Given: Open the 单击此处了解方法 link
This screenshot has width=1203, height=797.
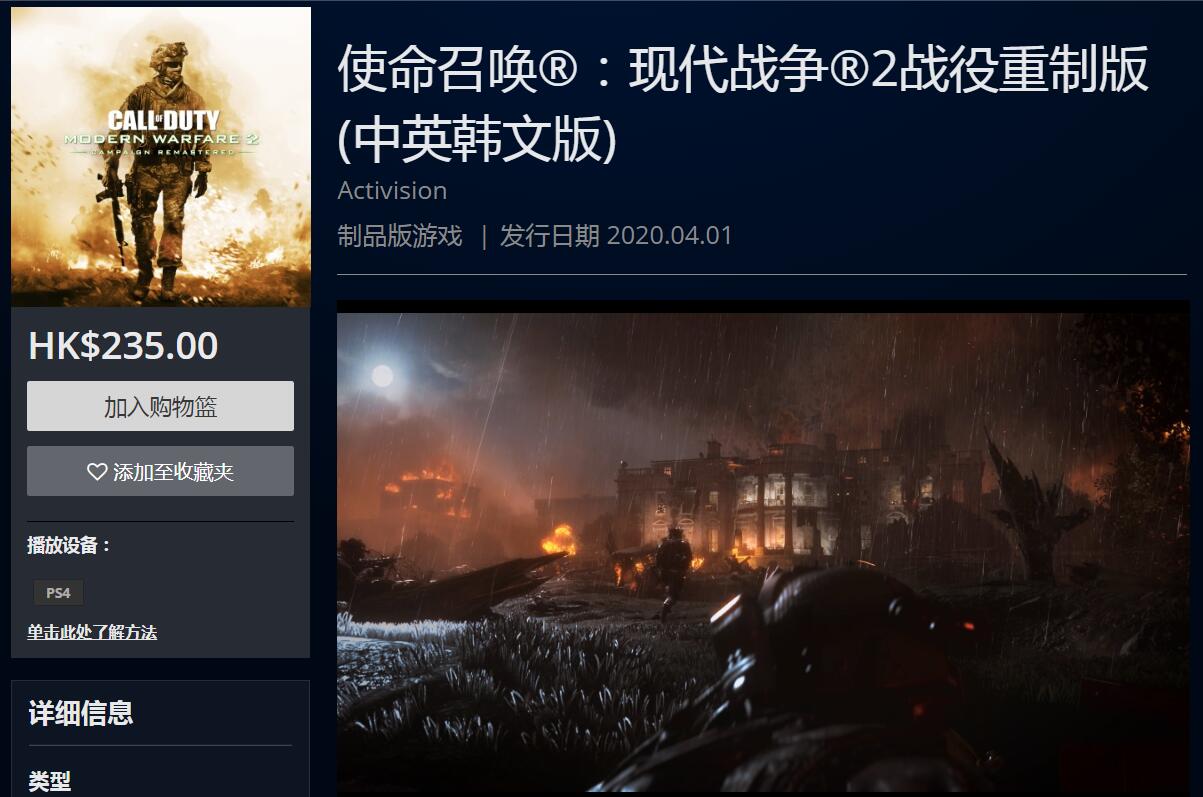Looking at the screenshot, I should pyautogui.click(x=92, y=632).
